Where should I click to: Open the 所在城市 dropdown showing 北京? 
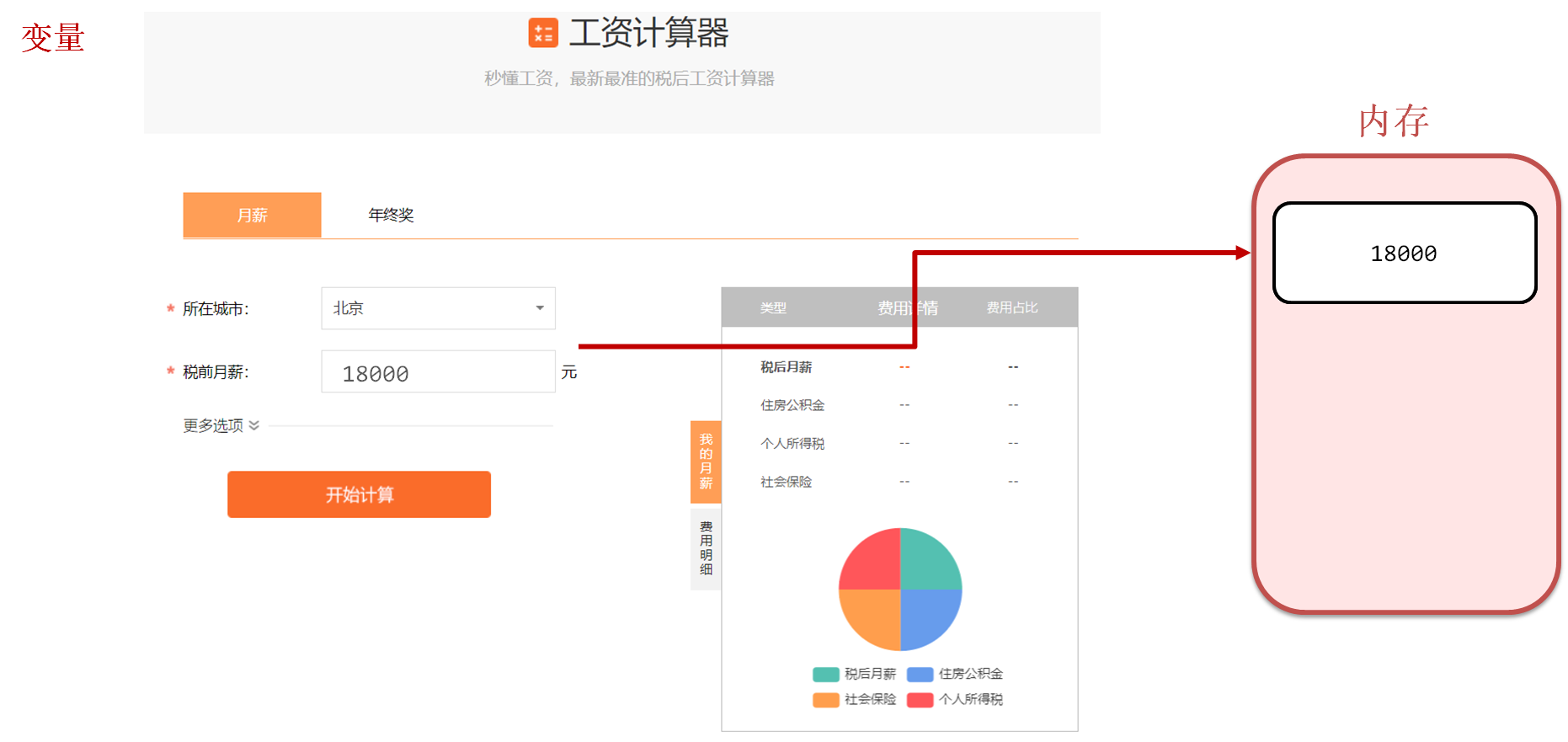(438, 308)
